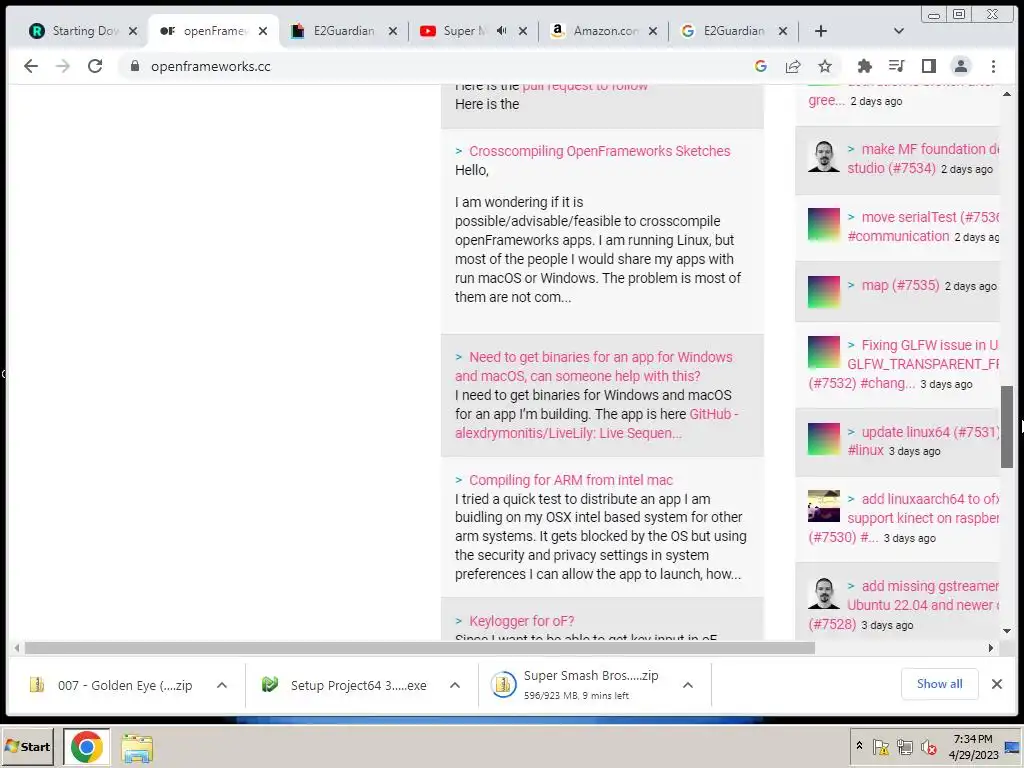Open 007 - Golden Eye zip download
The height and width of the screenshot is (768, 1024).
pyautogui.click(x=111, y=685)
